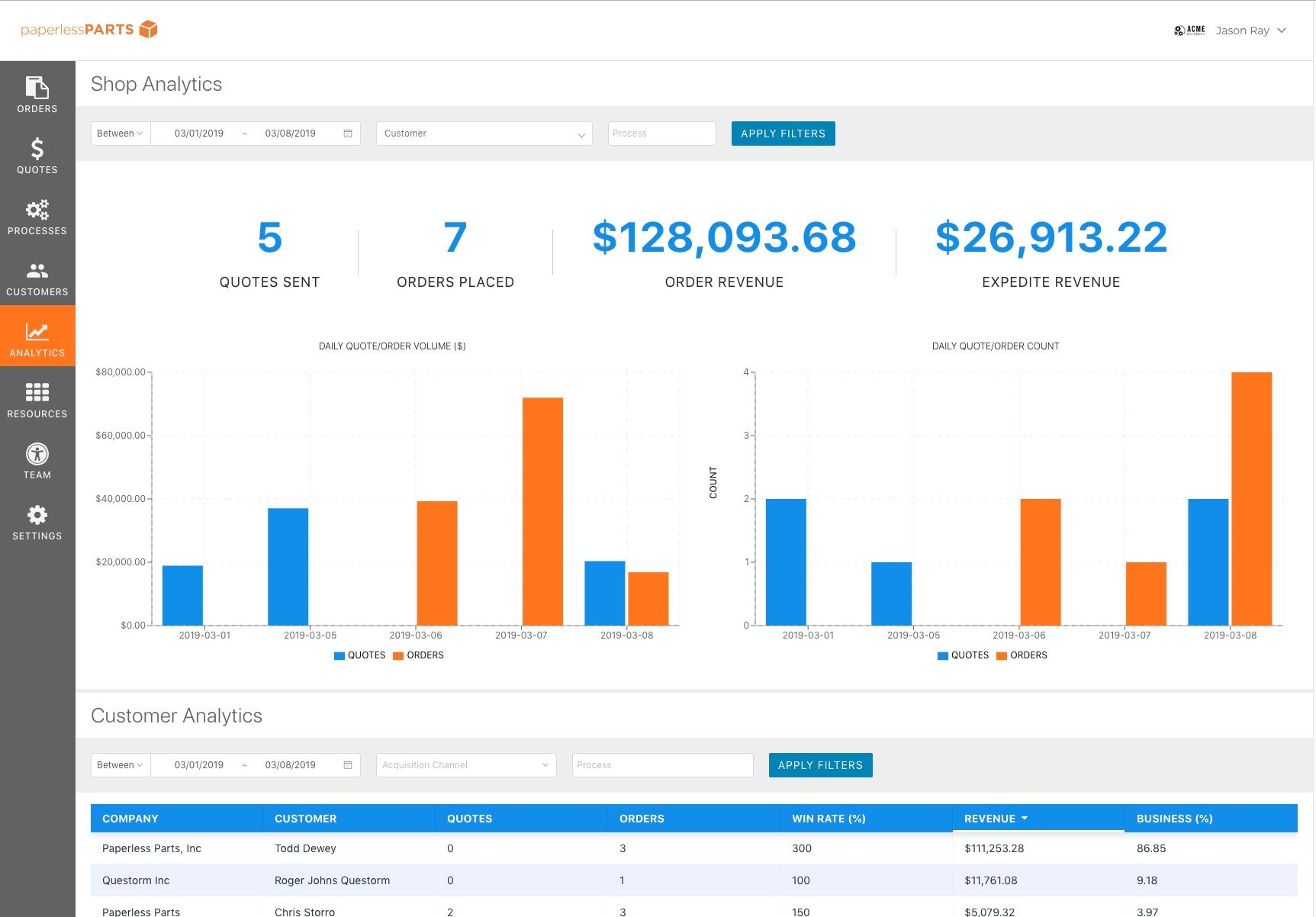Image resolution: width=1316 pixels, height=917 pixels.
Task: Open the Jason Ray account menu
Action: tap(1250, 31)
